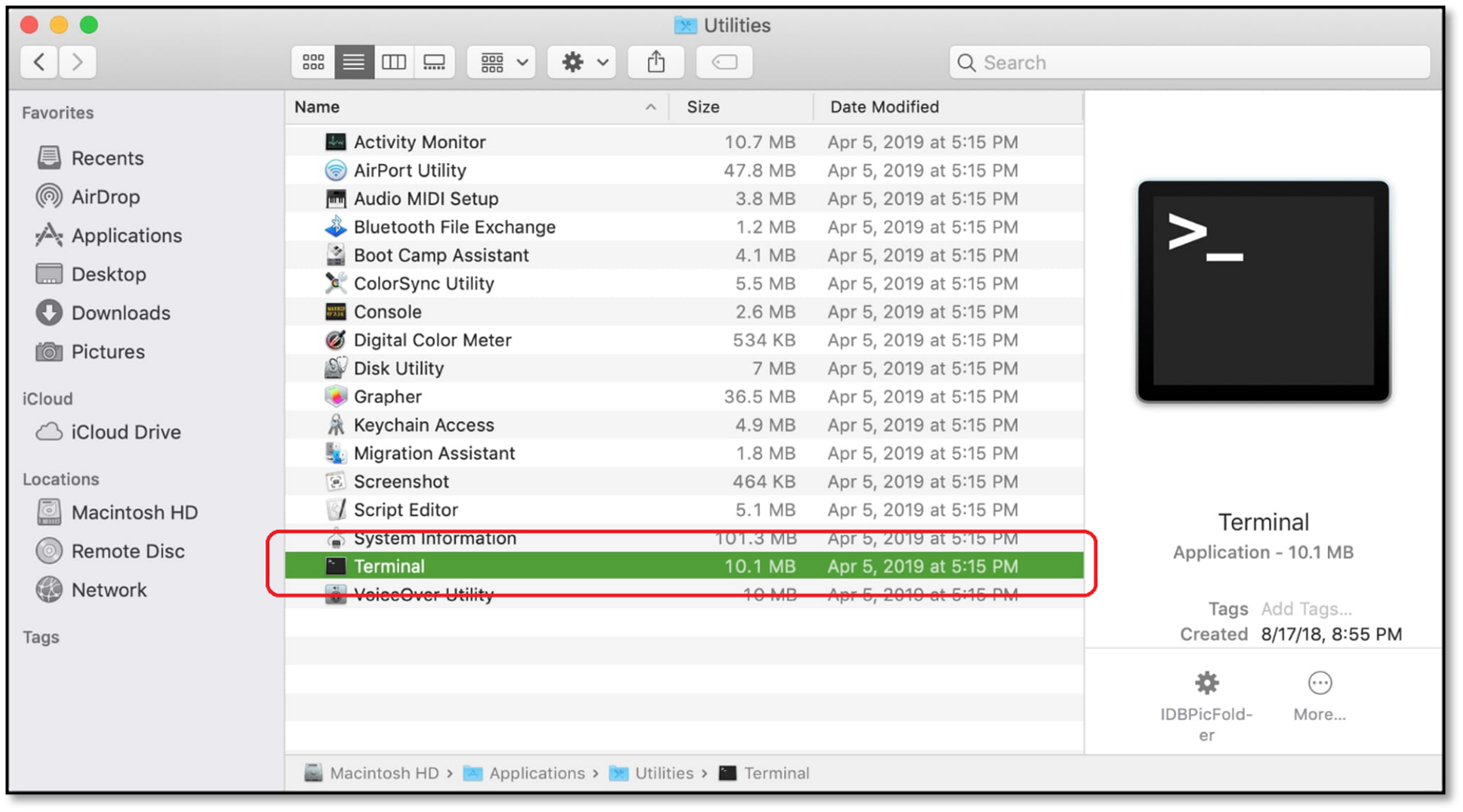
Task: Go back with the back arrow button
Action: click(39, 62)
